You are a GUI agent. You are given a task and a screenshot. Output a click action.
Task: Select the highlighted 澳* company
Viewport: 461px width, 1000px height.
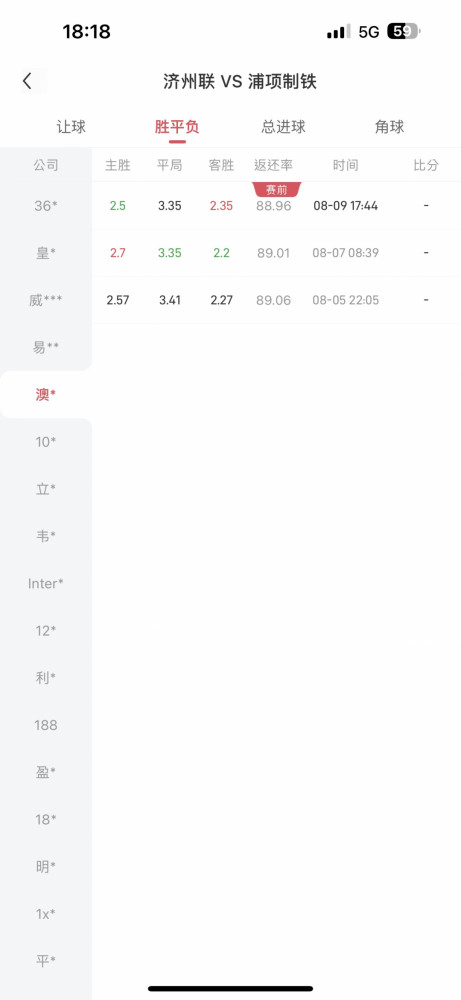pos(46,394)
